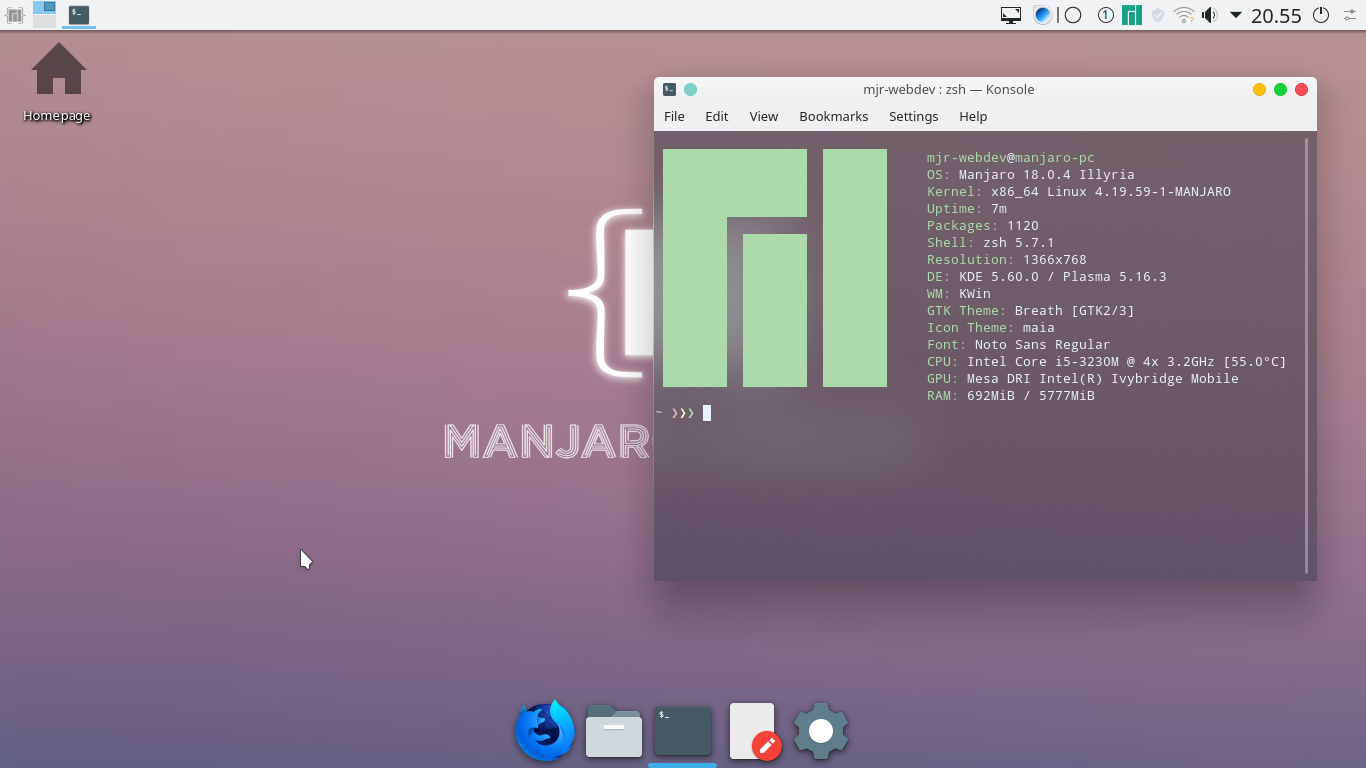Viewport: 1366px width, 768px height.
Task: Click the green Manjaro ASCII logo in terminal
Action: tap(775, 268)
